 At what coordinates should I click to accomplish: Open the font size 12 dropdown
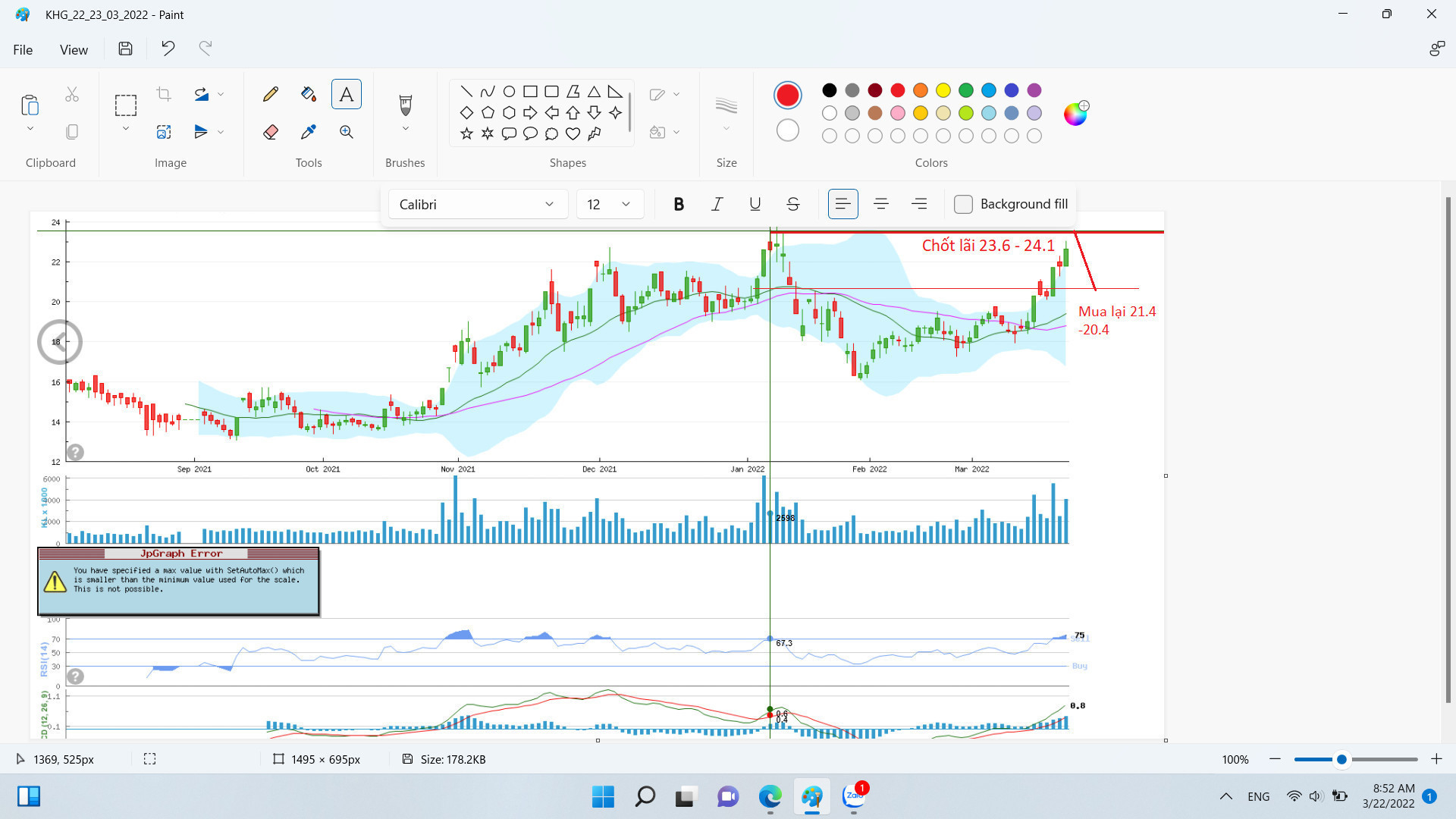(610, 204)
